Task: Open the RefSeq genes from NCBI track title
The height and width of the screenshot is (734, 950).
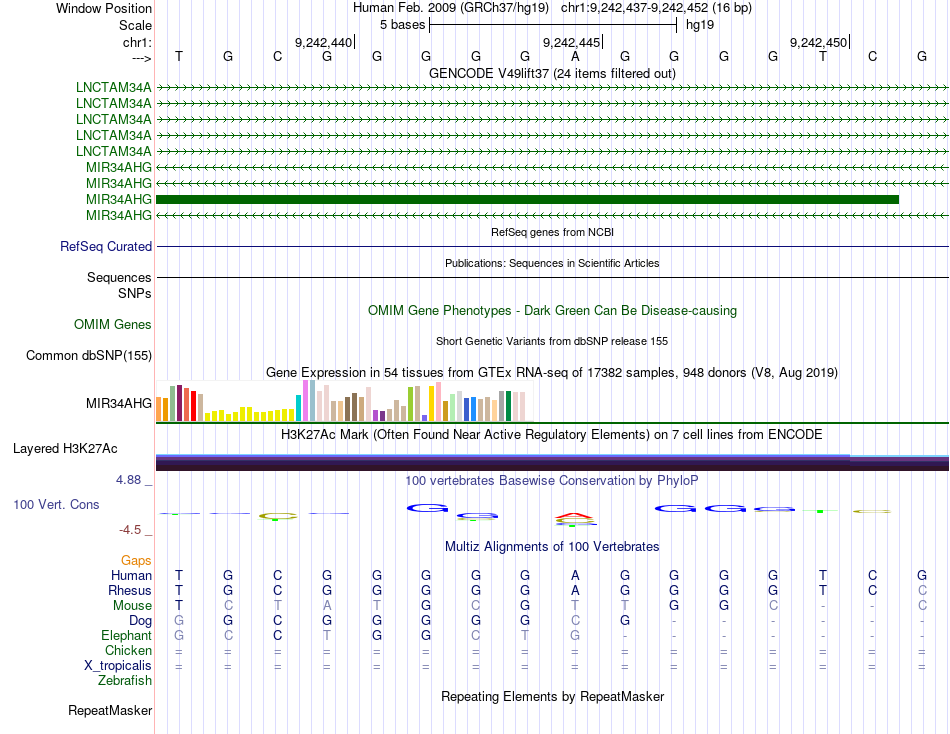Action: pyautogui.click(x=552, y=232)
